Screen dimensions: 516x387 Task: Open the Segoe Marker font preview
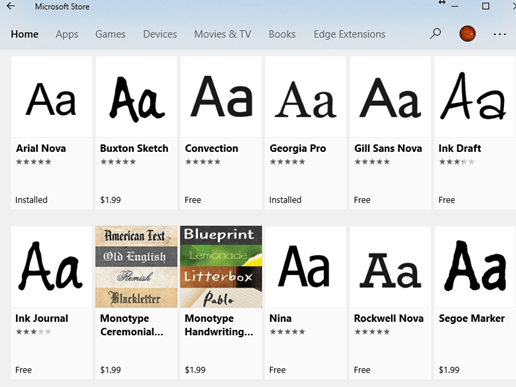pyautogui.click(x=475, y=267)
